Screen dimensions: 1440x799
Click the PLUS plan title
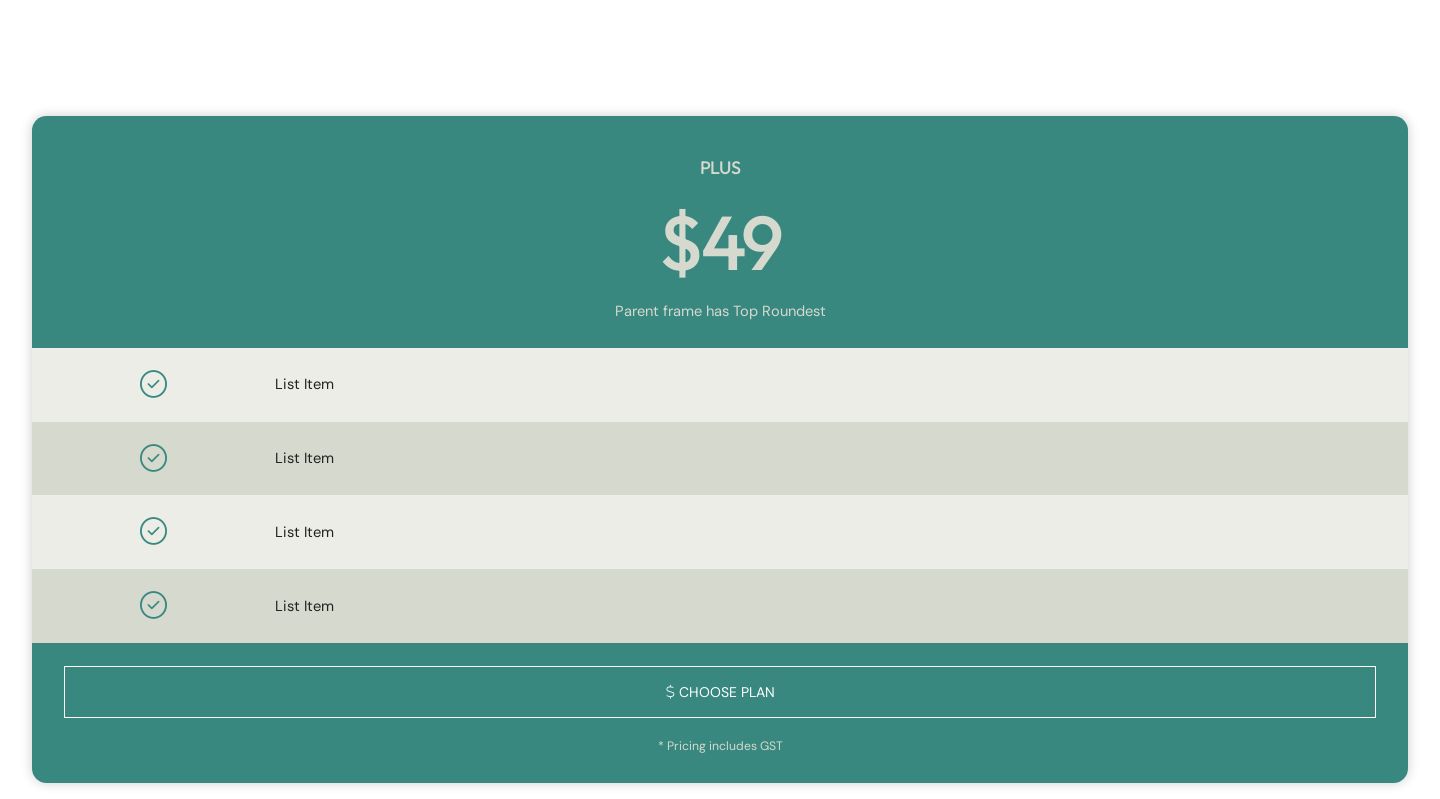point(720,168)
